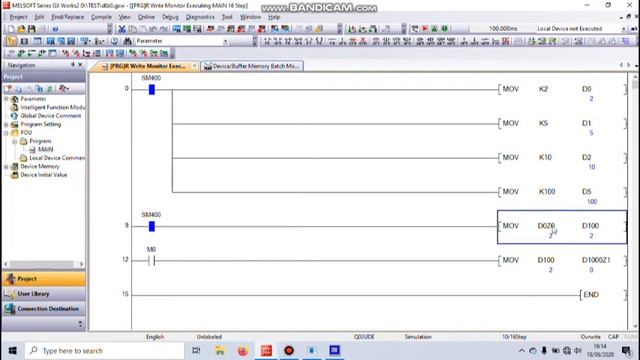This screenshot has height=360, width=640.
Task: Close the PRG Write Monitor tab
Action: pos(194,66)
